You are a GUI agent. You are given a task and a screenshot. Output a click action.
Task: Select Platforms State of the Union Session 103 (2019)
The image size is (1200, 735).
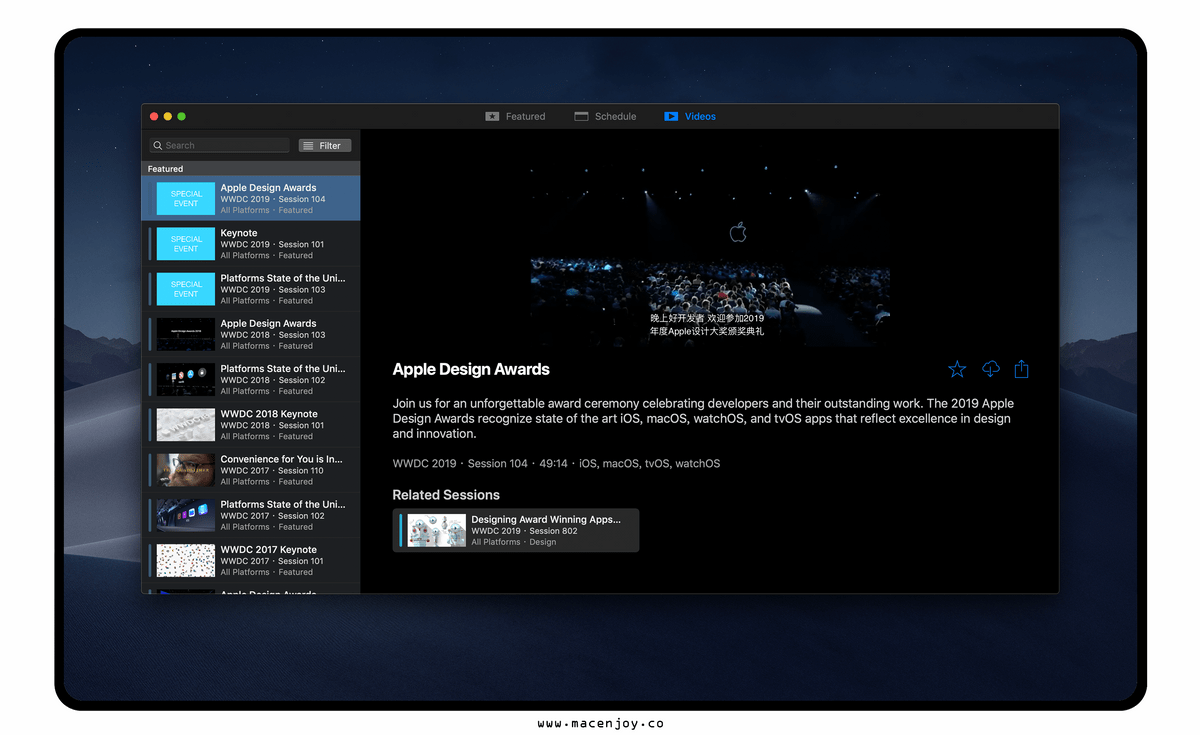point(251,289)
